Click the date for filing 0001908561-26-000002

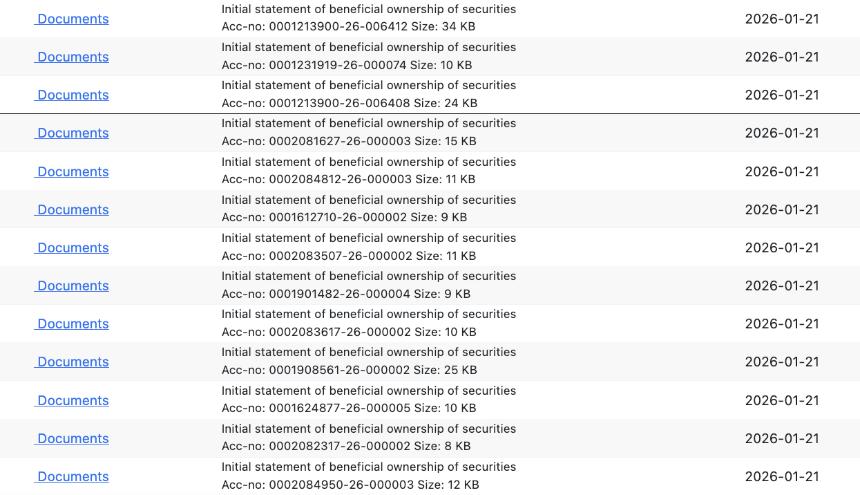pyautogui.click(x=781, y=362)
